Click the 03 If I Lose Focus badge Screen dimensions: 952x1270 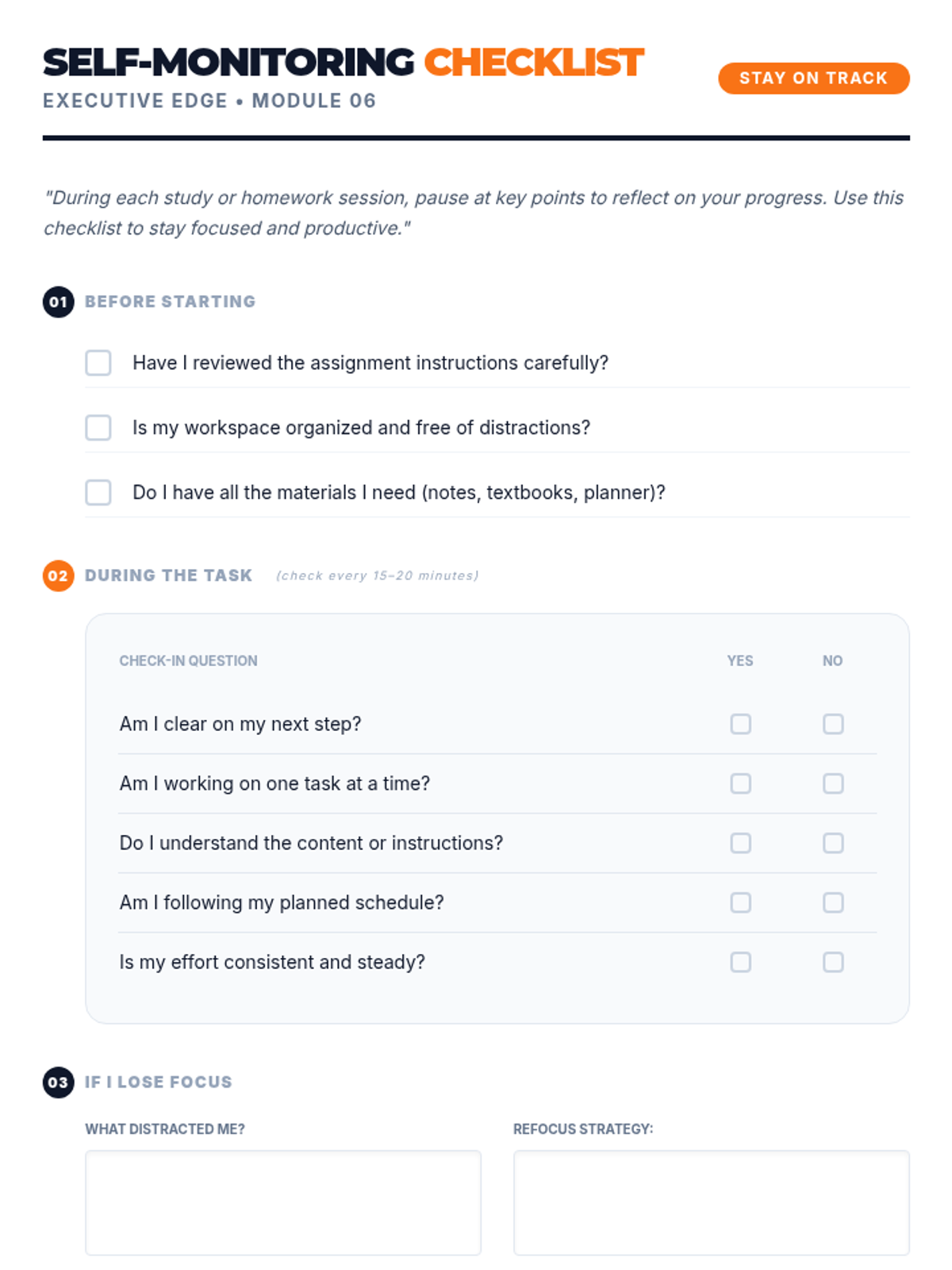coord(58,1082)
